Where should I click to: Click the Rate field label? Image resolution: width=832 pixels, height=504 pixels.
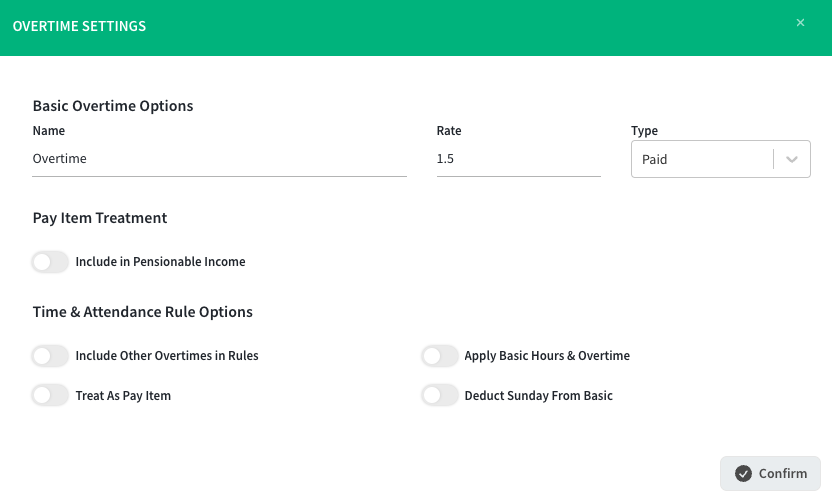click(449, 131)
